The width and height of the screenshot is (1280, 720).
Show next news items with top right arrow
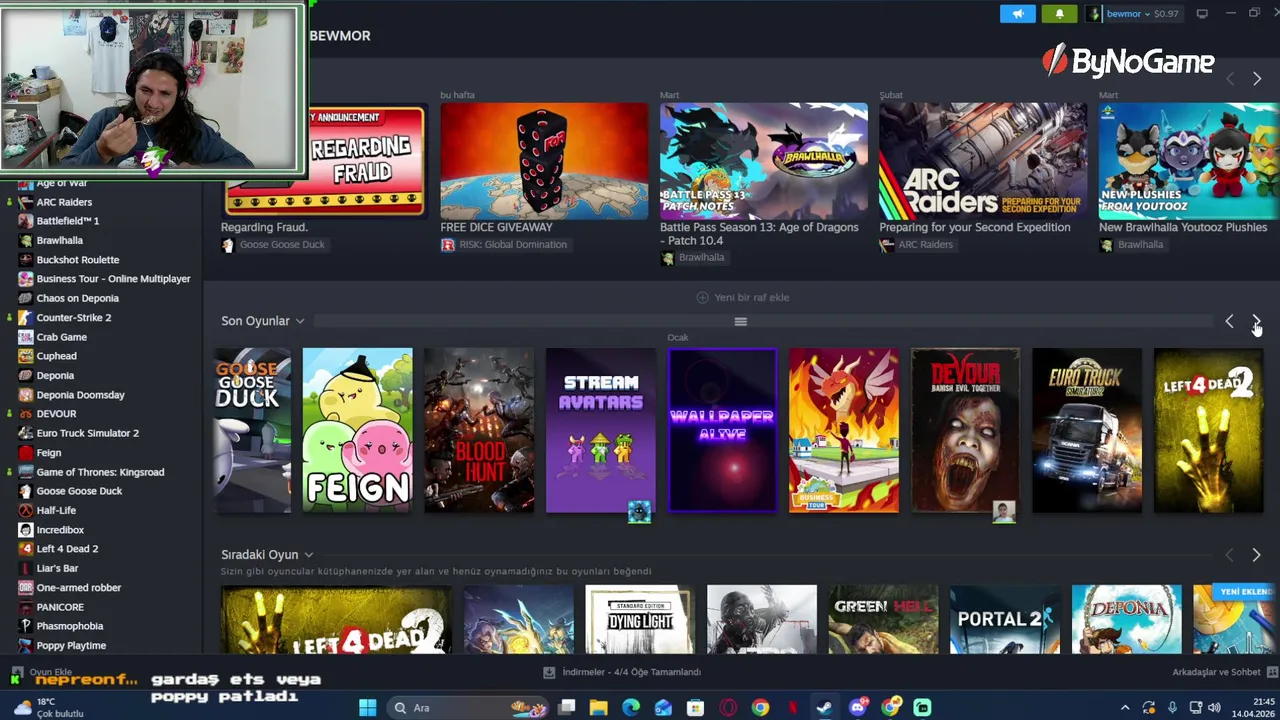click(1257, 79)
